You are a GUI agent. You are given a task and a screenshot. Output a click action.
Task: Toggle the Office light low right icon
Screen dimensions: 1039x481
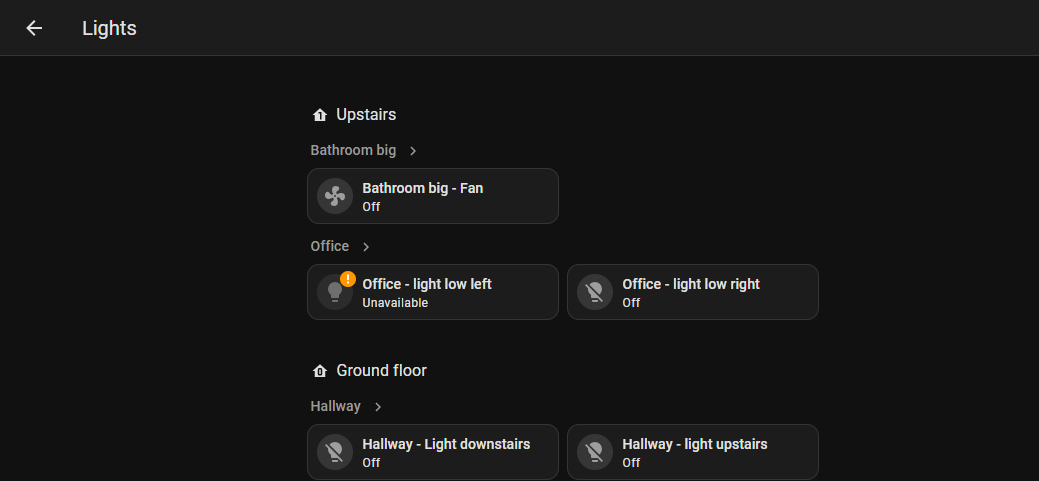tap(595, 292)
